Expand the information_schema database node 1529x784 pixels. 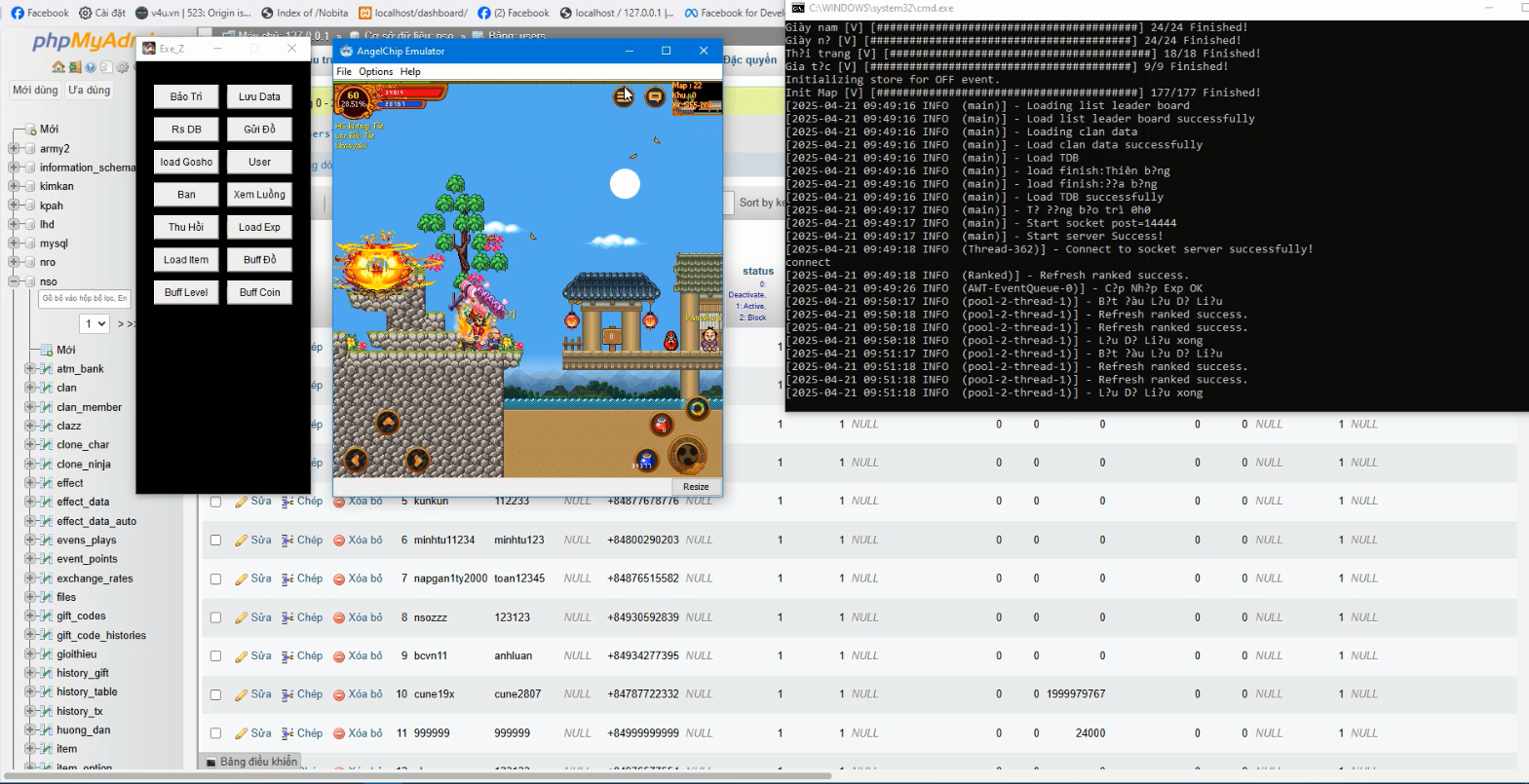[13, 168]
